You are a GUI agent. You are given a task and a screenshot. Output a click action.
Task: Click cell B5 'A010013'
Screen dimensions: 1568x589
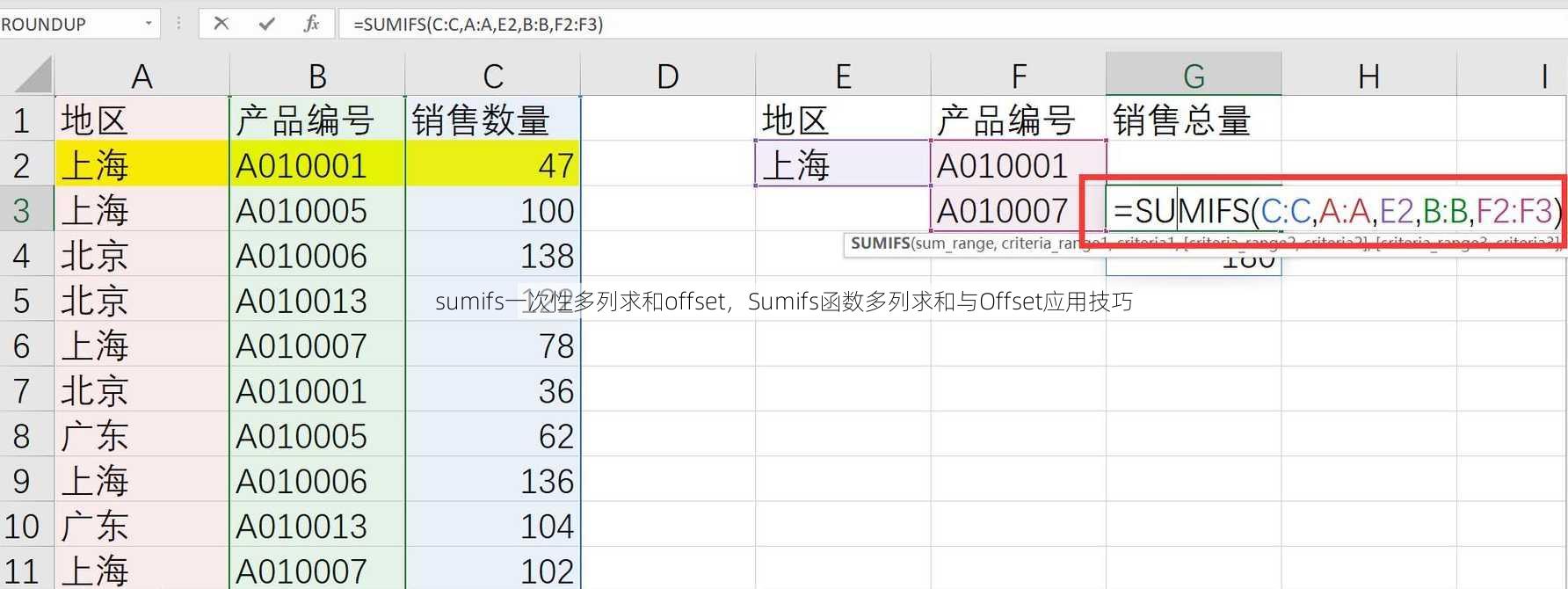point(317,300)
